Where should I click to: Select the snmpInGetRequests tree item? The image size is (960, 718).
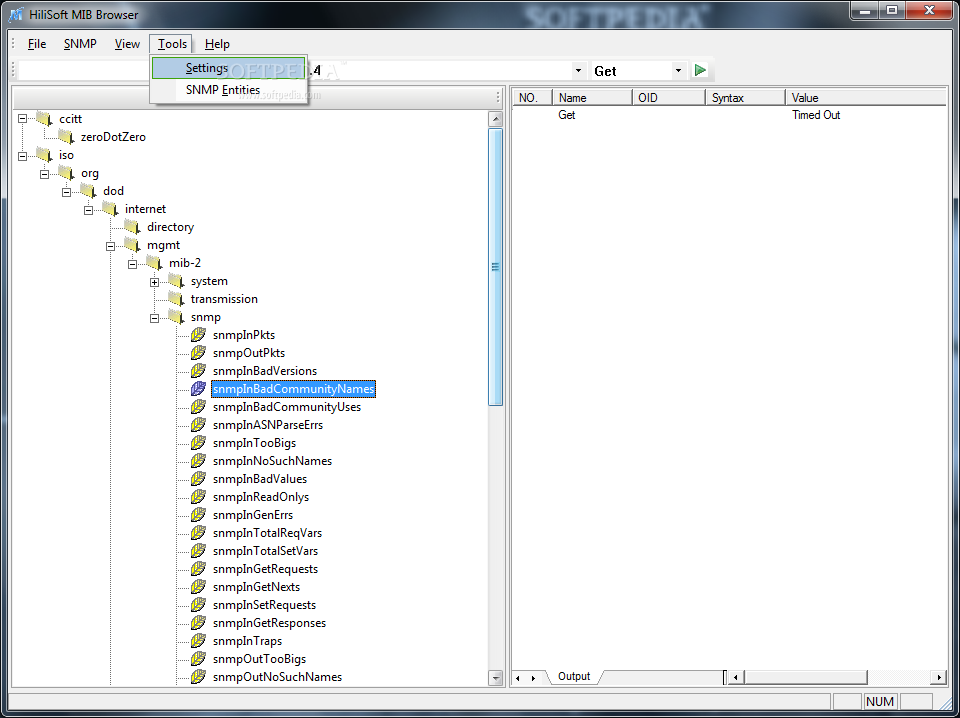pos(265,569)
